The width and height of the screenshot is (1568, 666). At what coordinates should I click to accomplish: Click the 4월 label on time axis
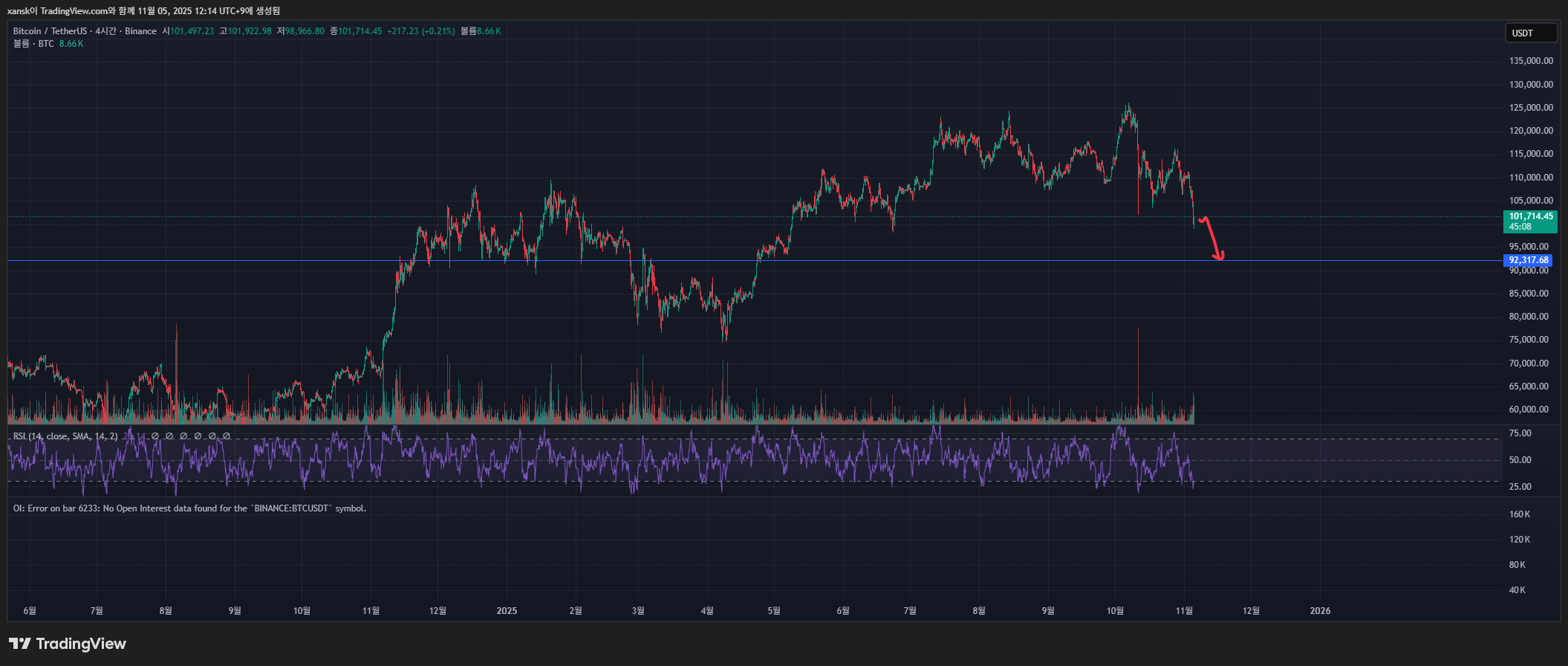707,611
